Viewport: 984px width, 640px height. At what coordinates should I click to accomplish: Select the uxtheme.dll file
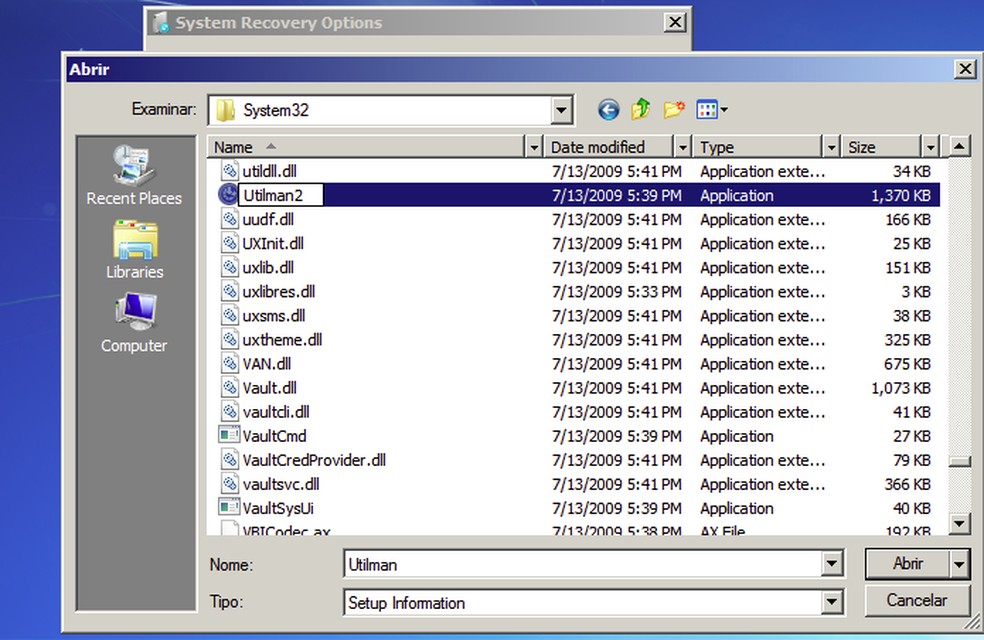pyautogui.click(x=282, y=340)
